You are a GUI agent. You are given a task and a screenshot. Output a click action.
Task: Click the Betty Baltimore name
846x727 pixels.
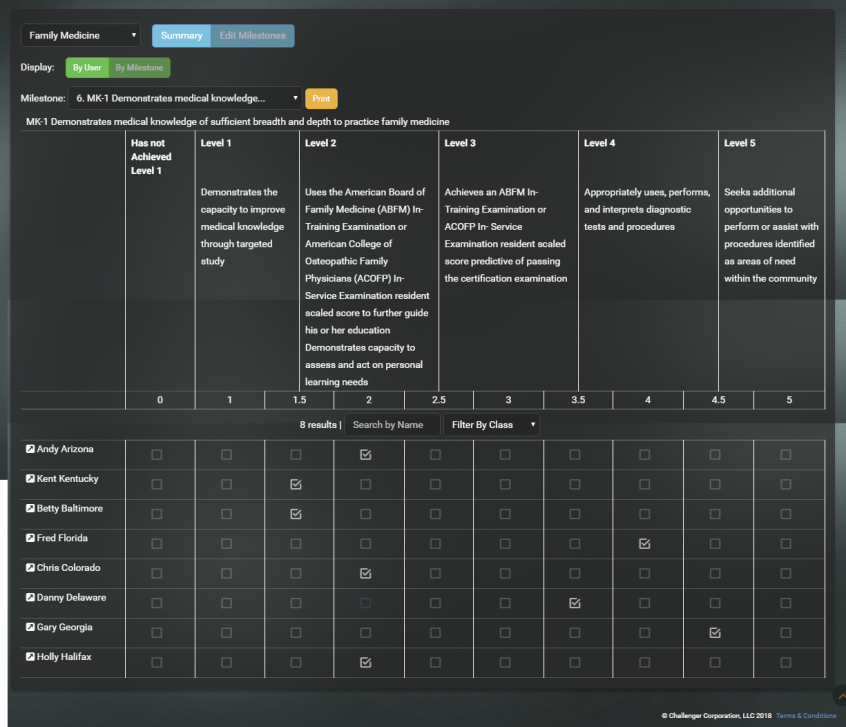point(70,508)
